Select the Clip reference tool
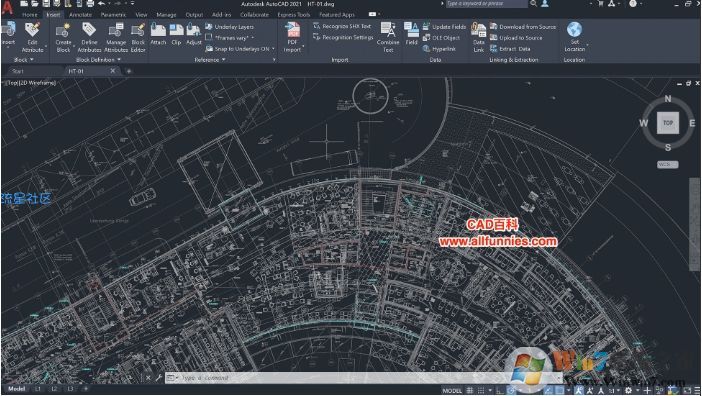Image resolution: width=702 pixels, height=396 pixels. click(x=176, y=34)
